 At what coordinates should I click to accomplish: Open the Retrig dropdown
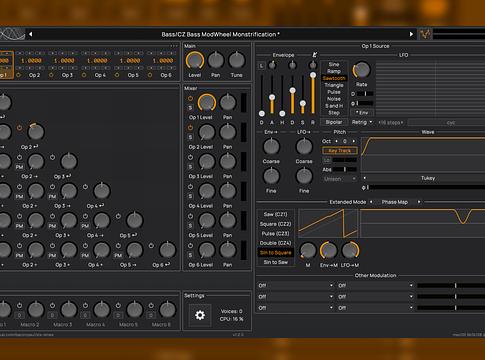pos(362,122)
